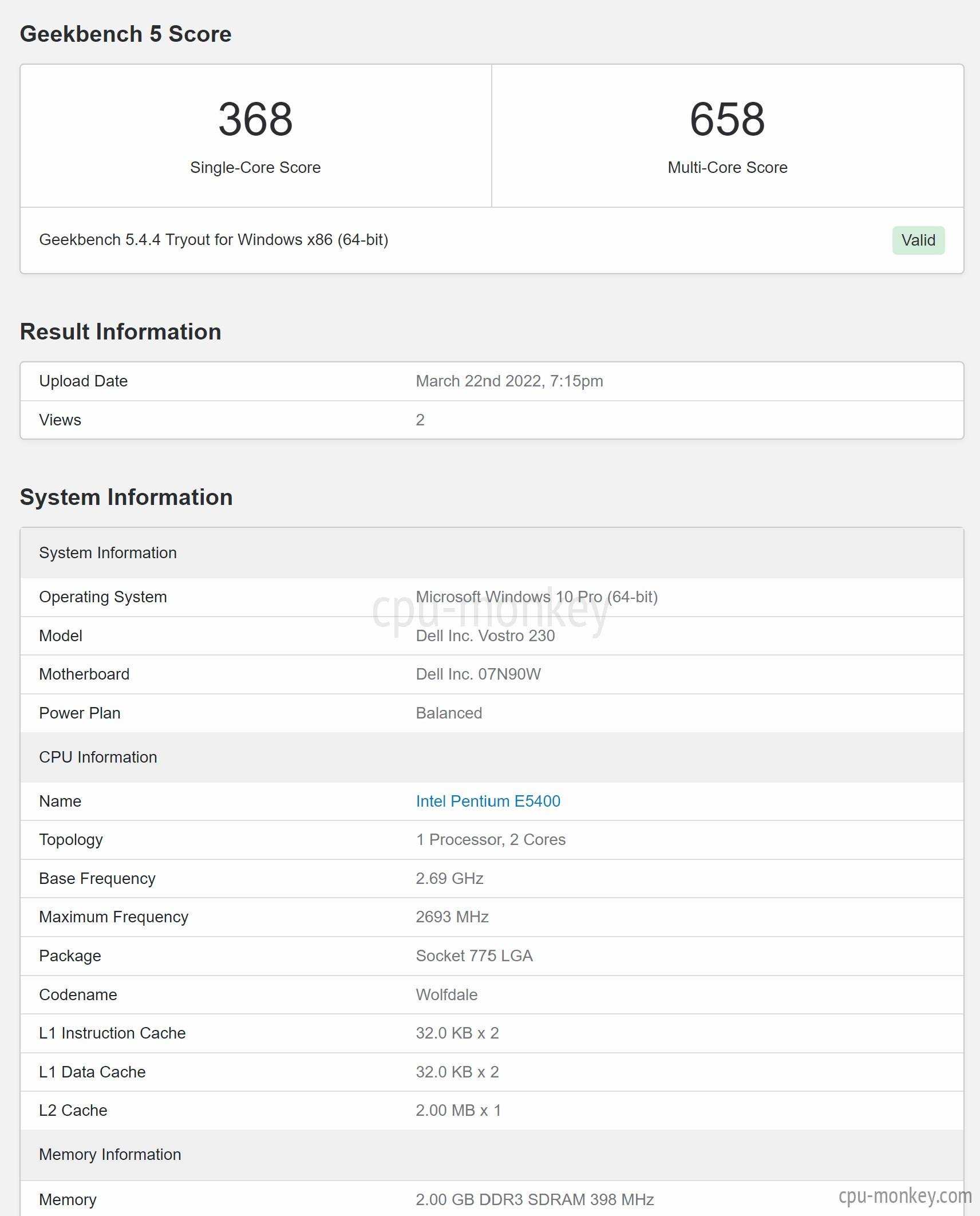Select the single-core score 368
The height and width of the screenshot is (1216, 980).
point(255,119)
